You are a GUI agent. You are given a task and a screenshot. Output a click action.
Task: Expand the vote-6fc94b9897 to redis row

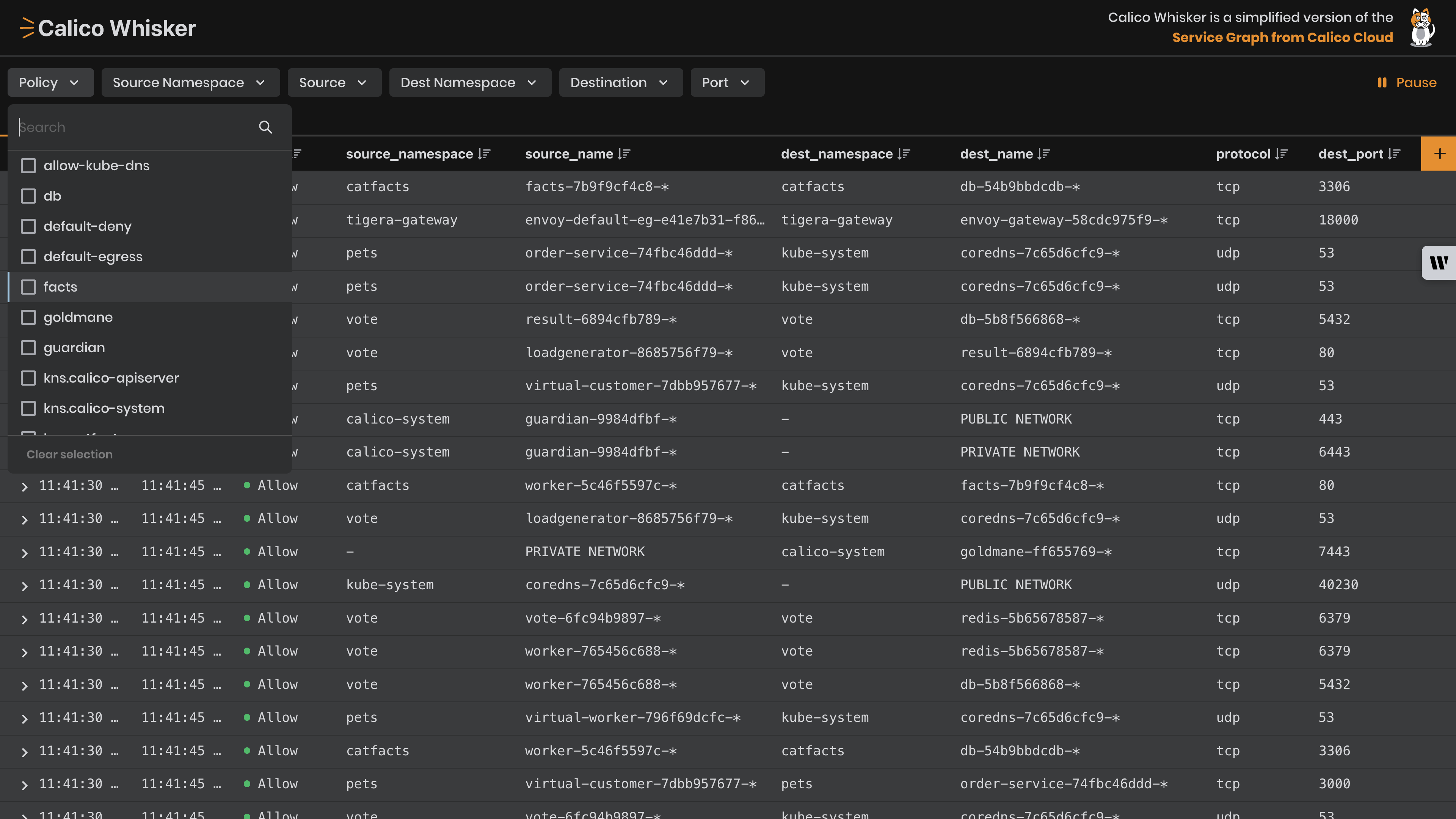pos(24,620)
